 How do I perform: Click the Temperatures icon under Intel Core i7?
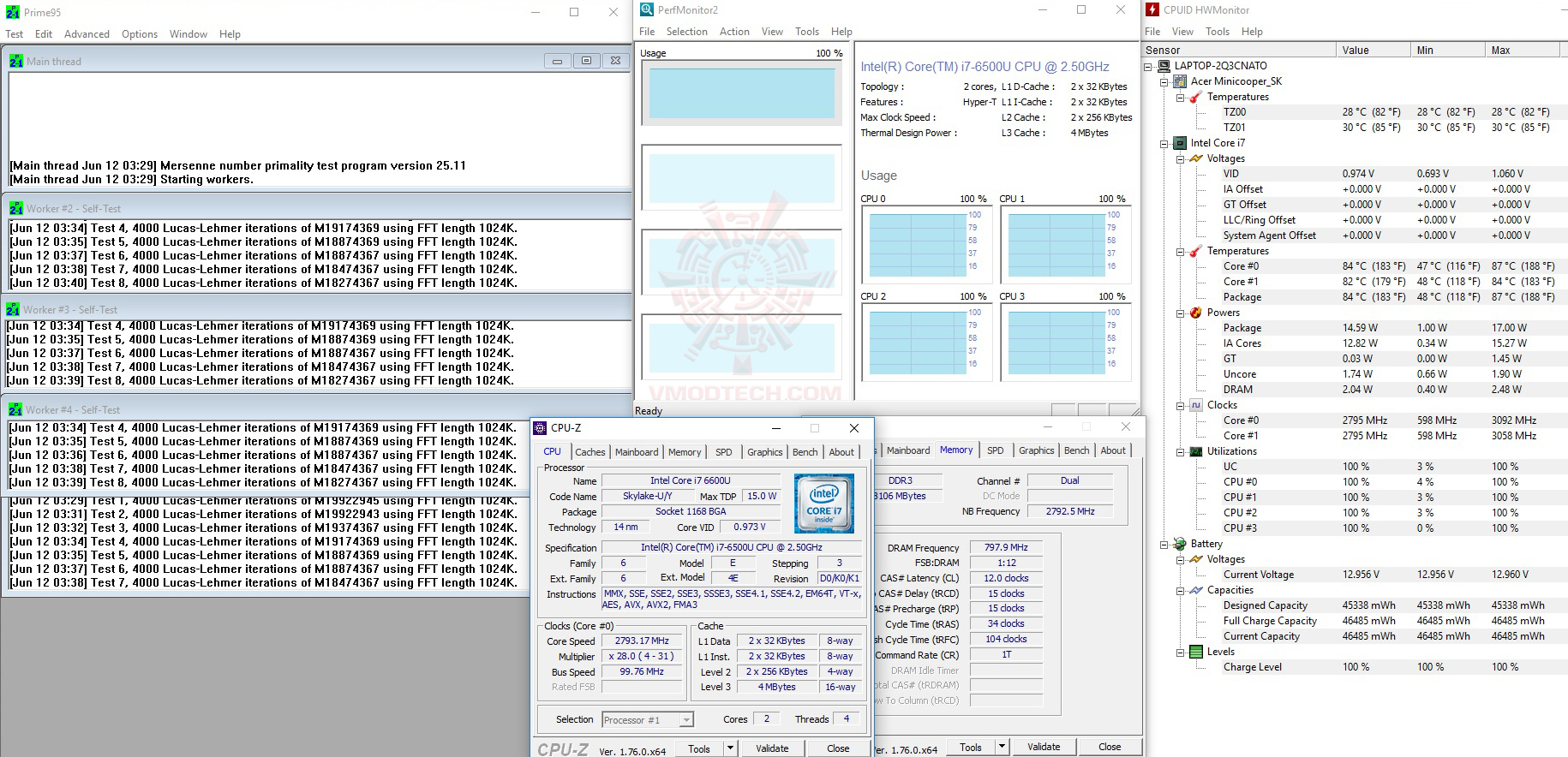(1196, 251)
